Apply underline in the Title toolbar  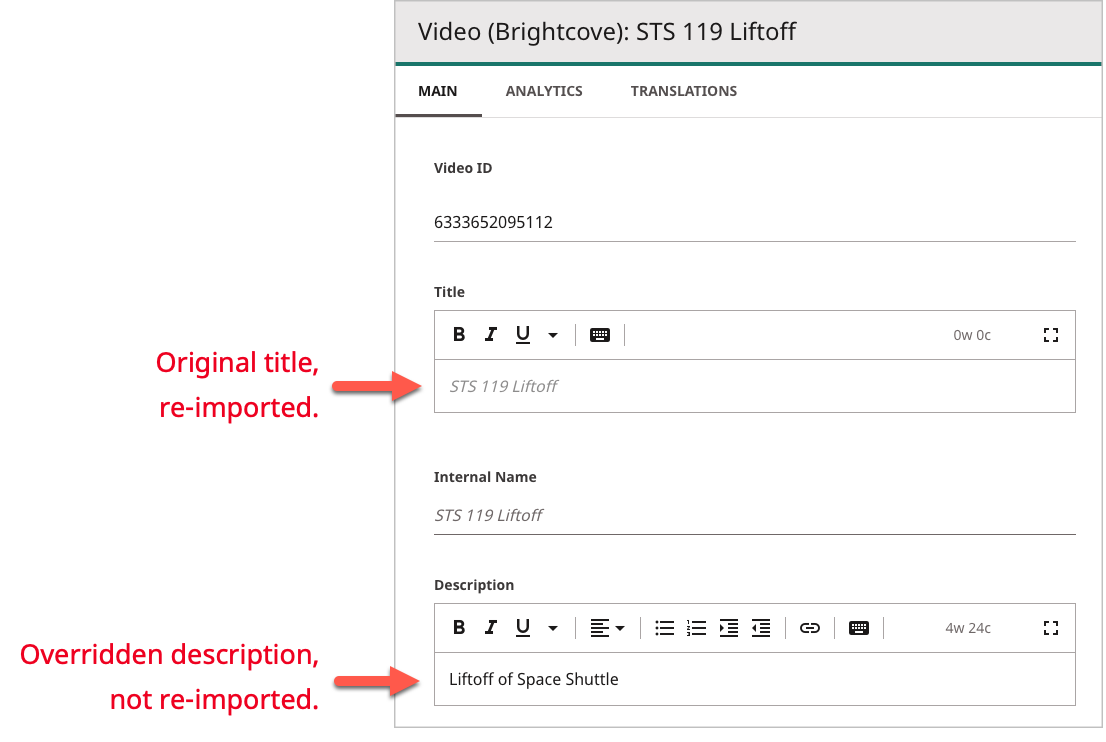523,334
